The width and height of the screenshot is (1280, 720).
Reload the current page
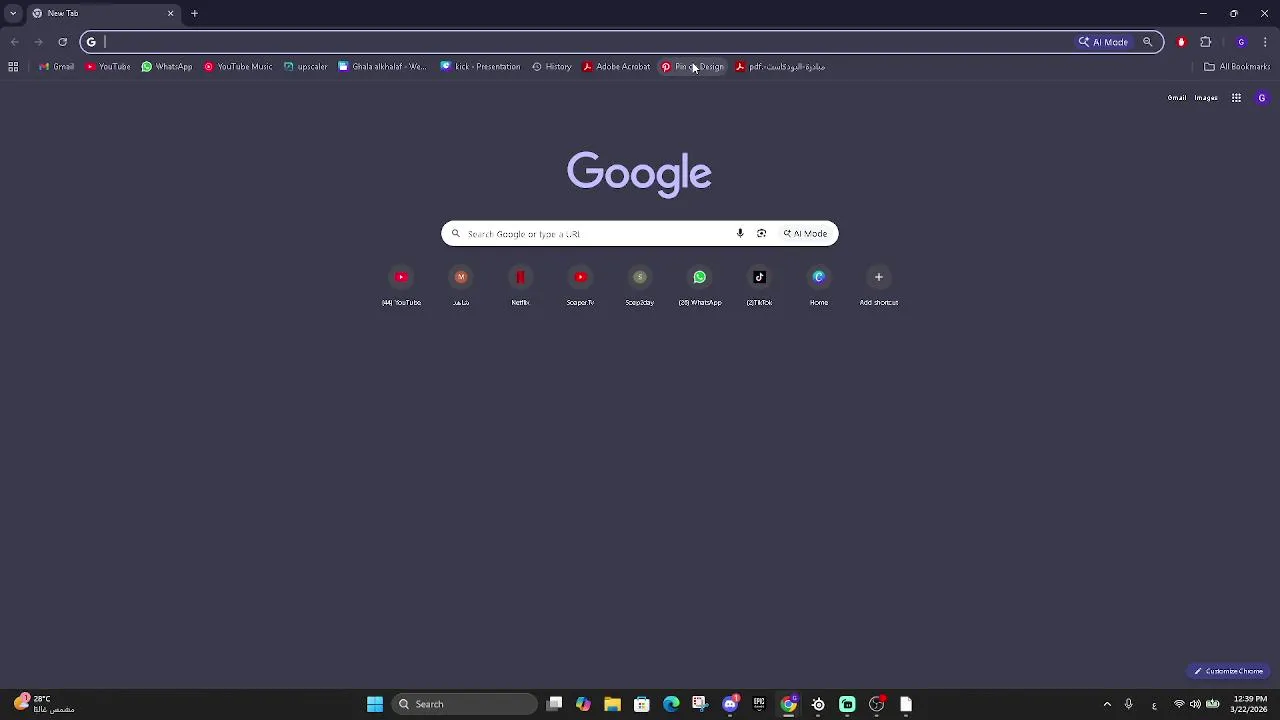click(62, 42)
